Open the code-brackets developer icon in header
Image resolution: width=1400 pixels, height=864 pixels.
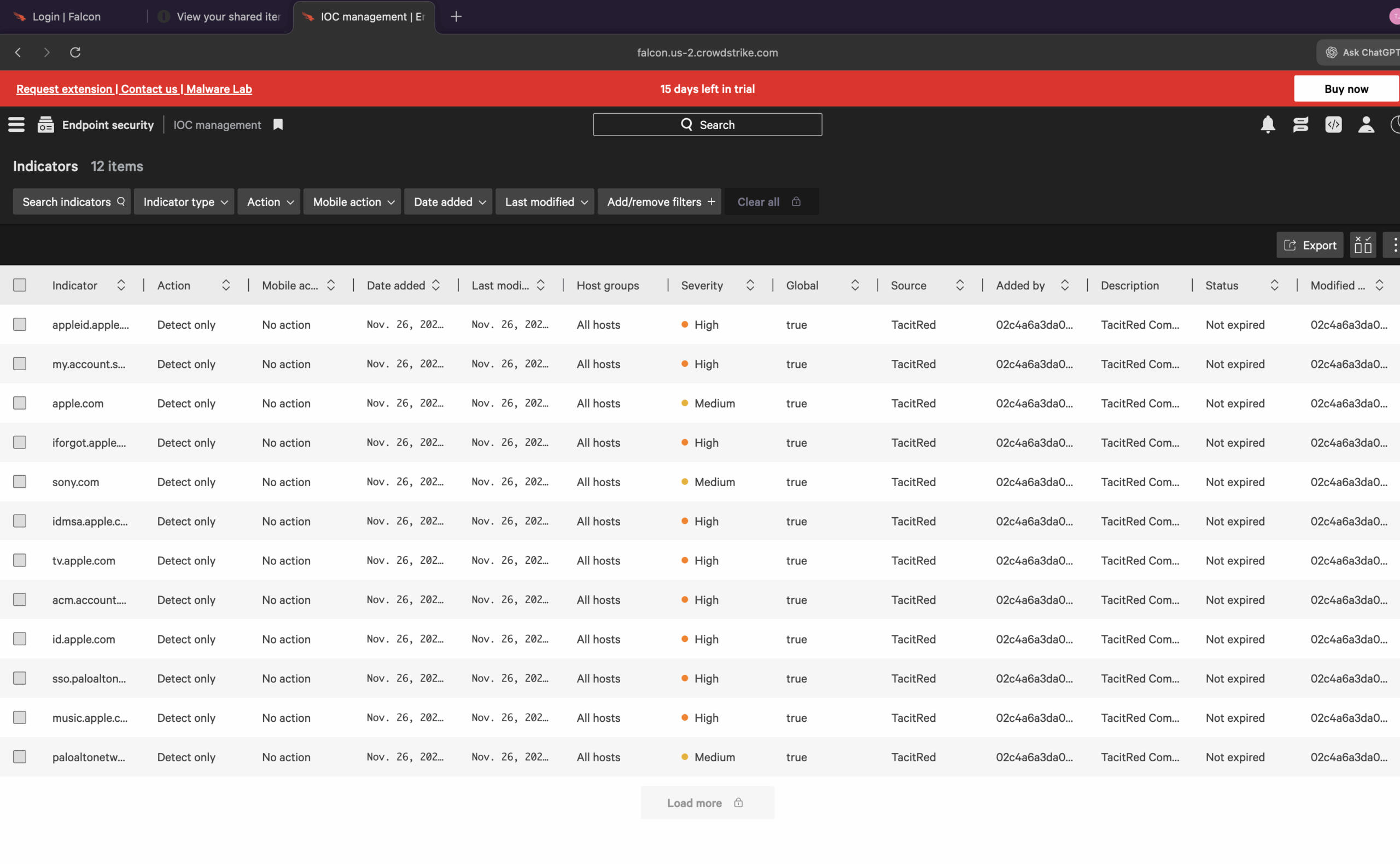tap(1333, 125)
